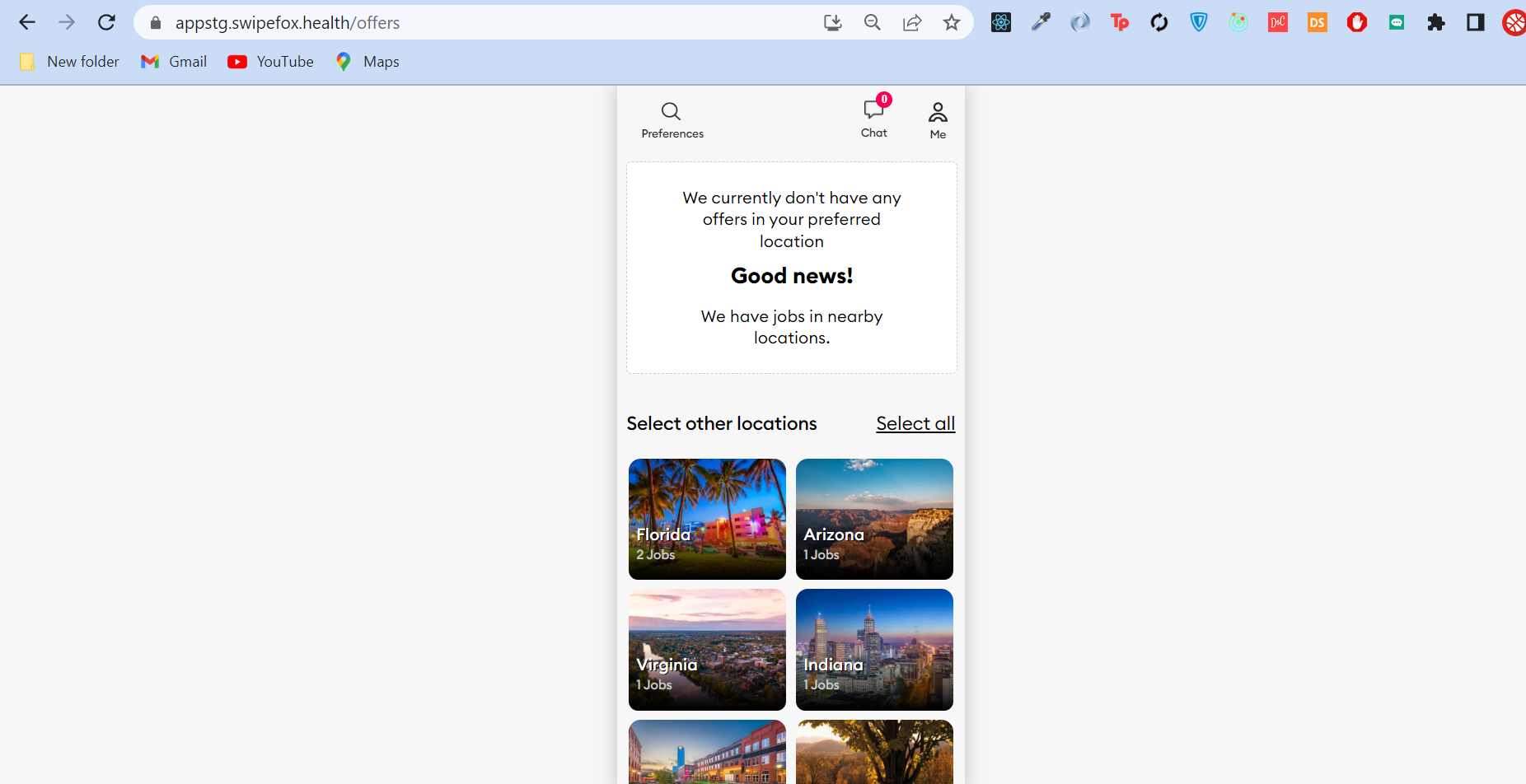Bookmark this page with the star
Screen dimensions: 1526x784
[952, 22]
